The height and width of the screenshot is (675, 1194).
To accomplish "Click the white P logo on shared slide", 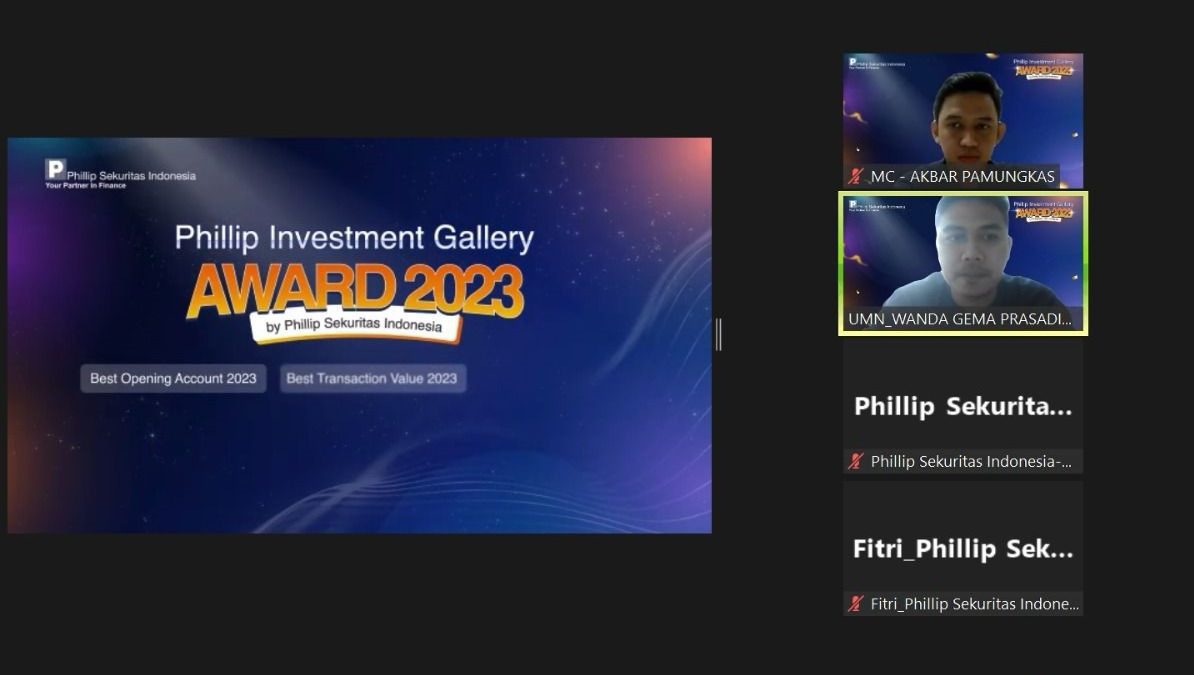I will pyautogui.click(x=56, y=169).
